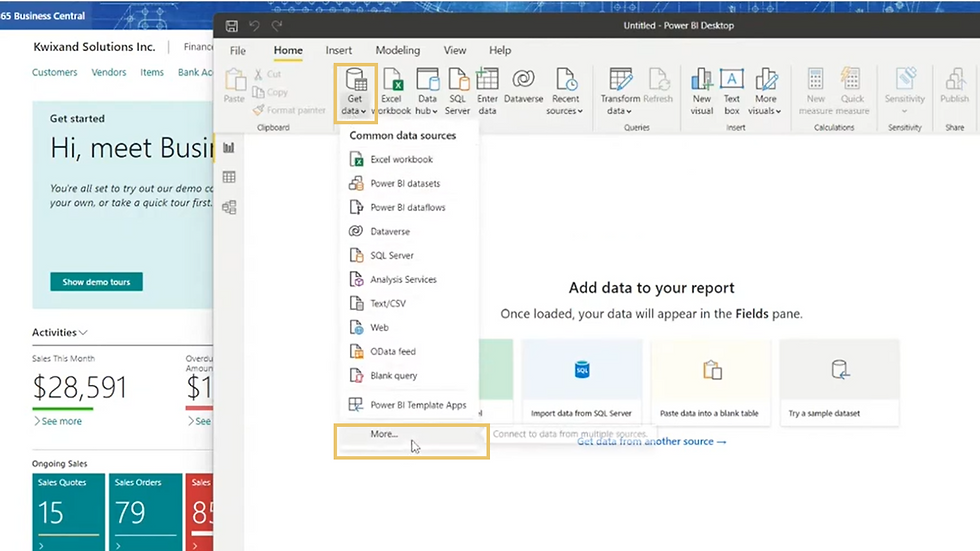Open Items link in Business Central
The width and height of the screenshot is (980, 551).
point(152,72)
